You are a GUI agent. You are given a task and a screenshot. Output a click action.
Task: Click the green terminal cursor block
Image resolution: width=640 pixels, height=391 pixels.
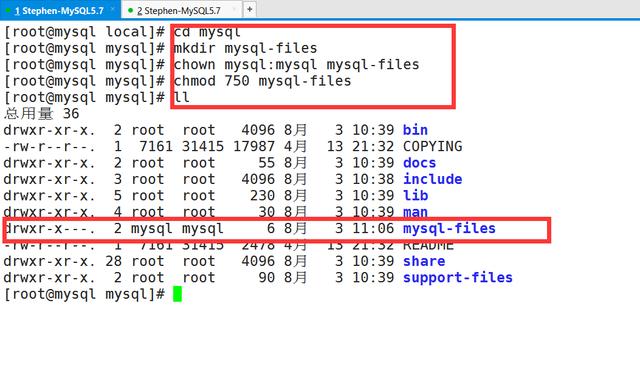[x=177, y=294]
